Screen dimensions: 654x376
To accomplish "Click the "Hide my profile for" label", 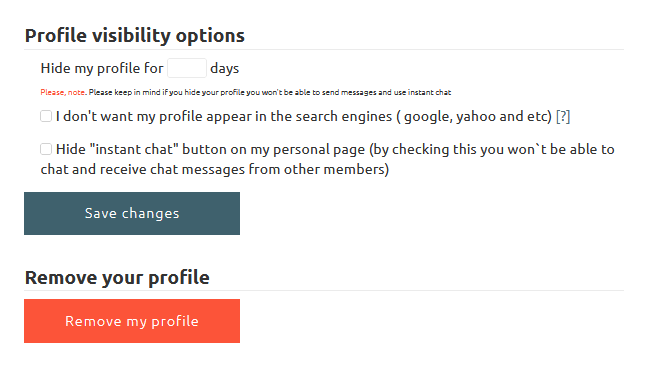I will click(102, 68).
